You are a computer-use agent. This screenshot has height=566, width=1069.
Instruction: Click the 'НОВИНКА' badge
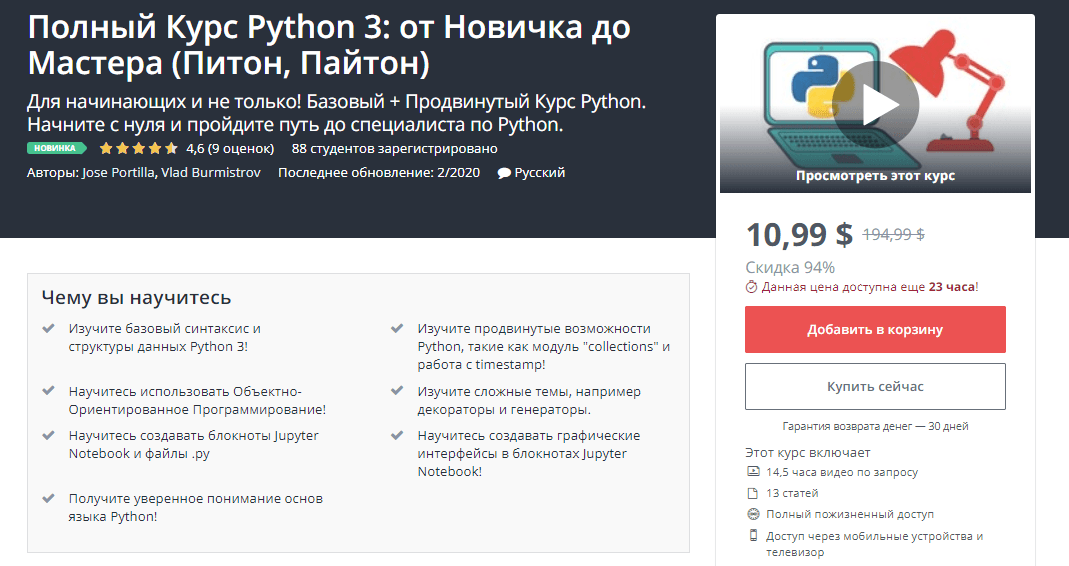(x=57, y=148)
